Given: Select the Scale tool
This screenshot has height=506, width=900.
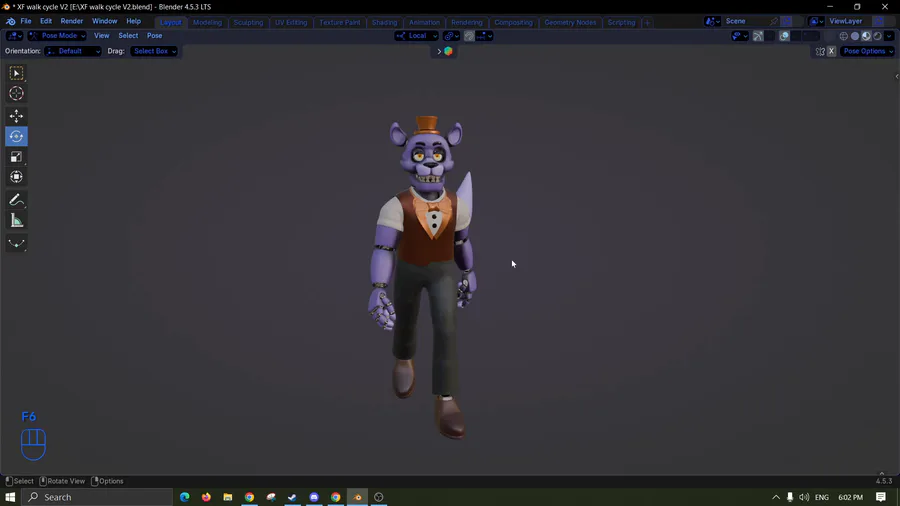Looking at the screenshot, I should coord(16,157).
